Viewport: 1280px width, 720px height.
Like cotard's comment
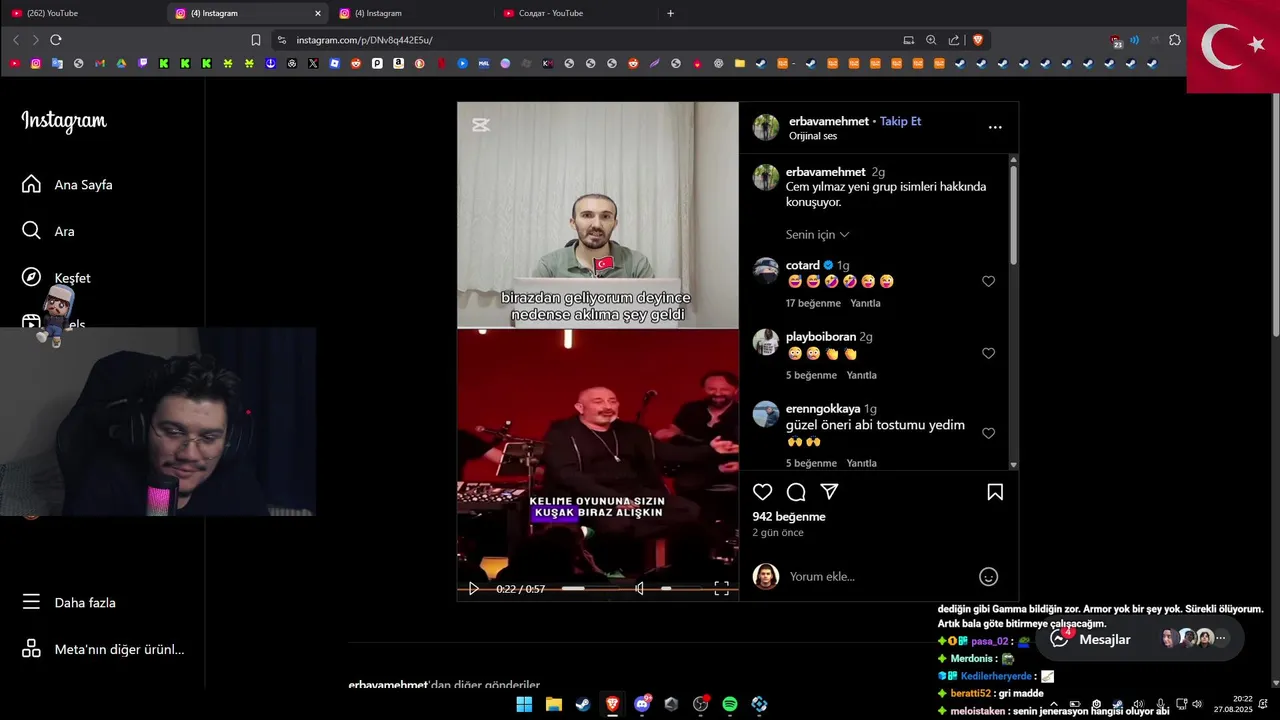pos(988,281)
